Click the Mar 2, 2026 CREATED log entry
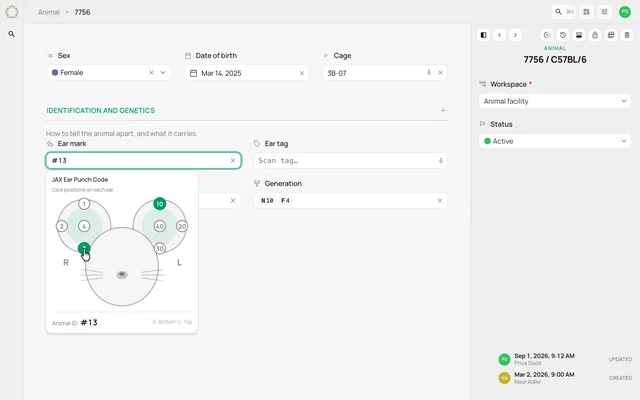 click(565, 378)
